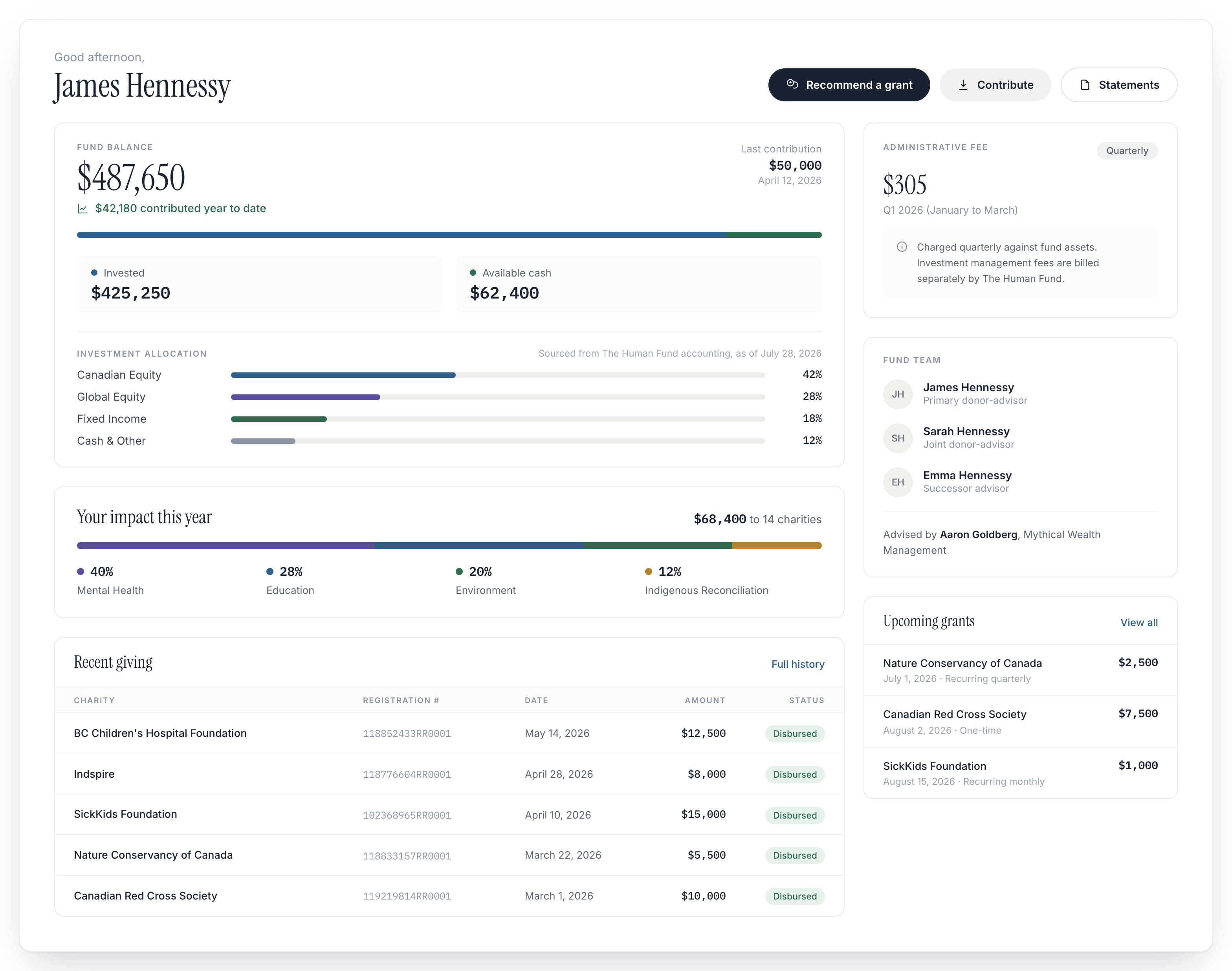Click the amber dot beside 12% Indigenous Reconciliation
Screen dimensions: 1232x971
click(649, 572)
